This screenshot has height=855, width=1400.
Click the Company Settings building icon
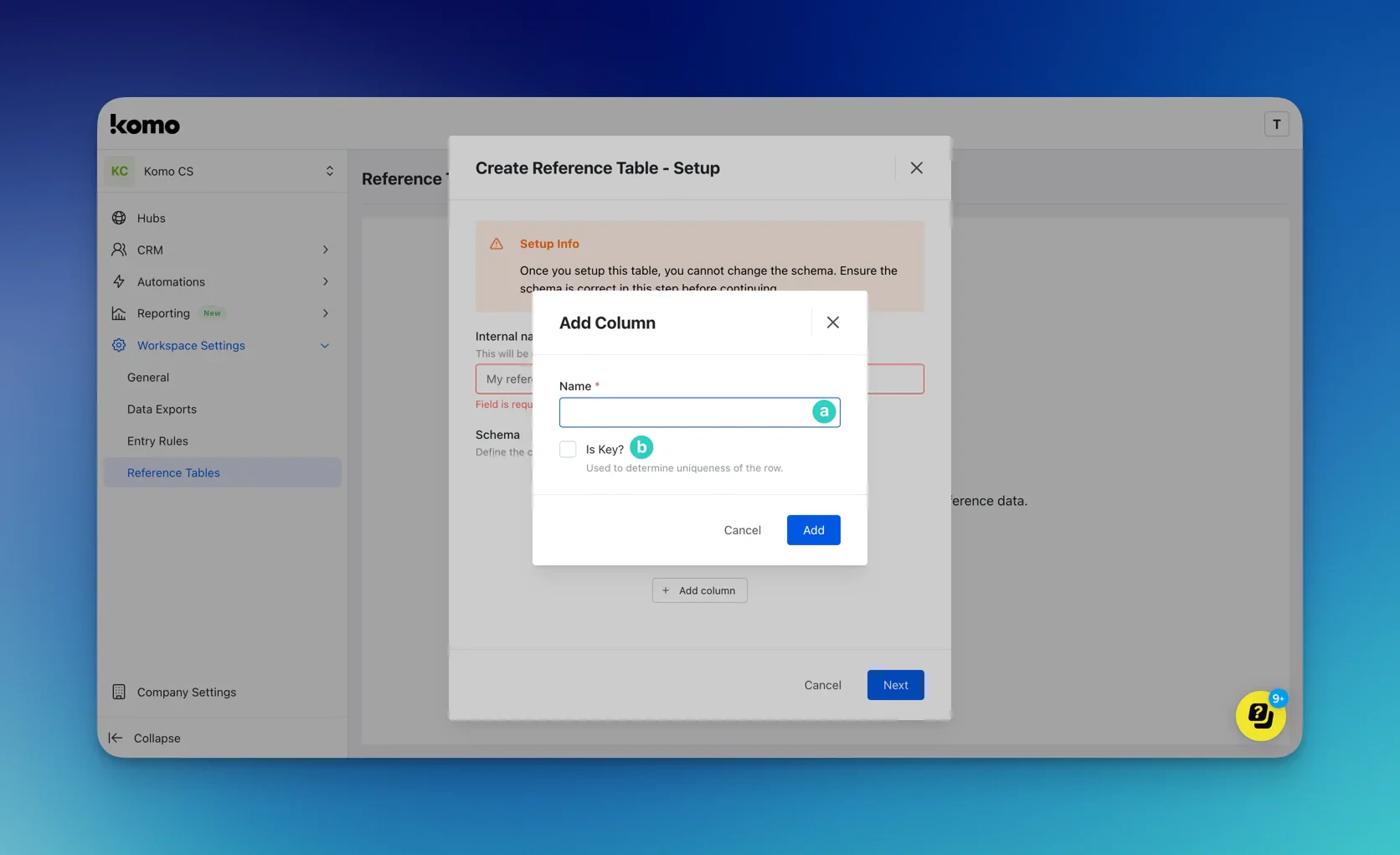(x=119, y=692)
